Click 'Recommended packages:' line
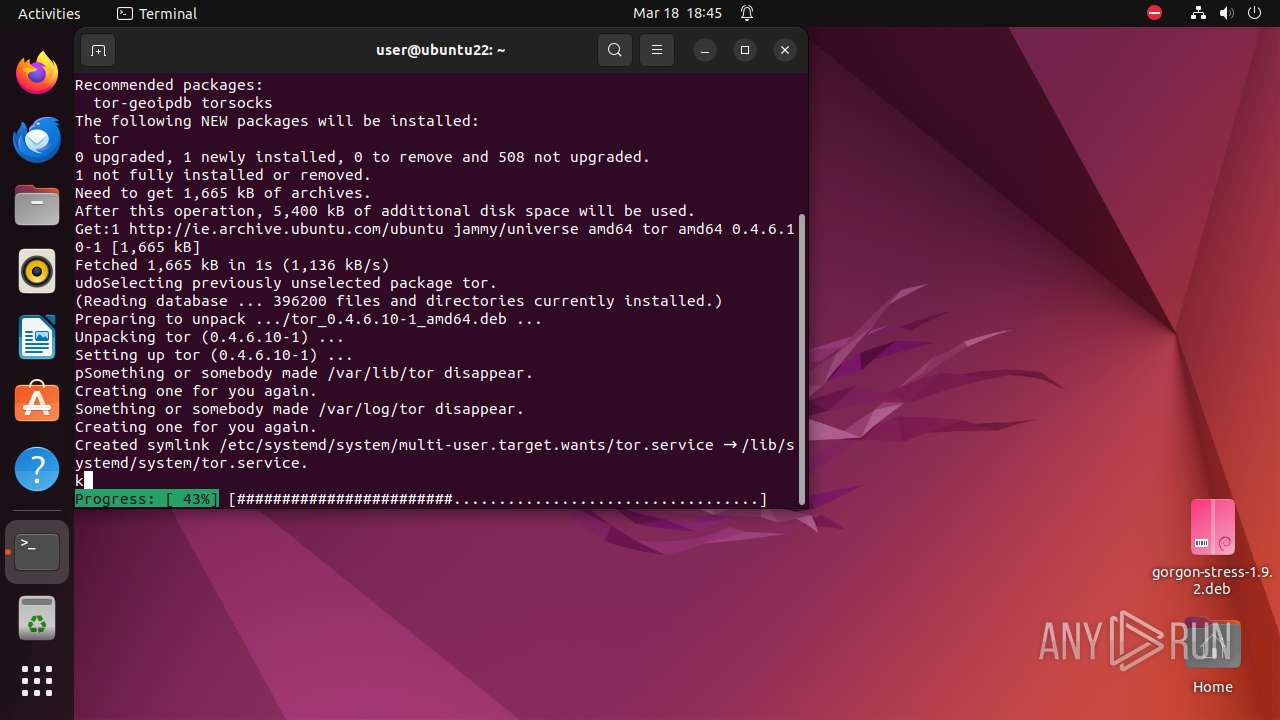1280x720 pixels. point(169,85)
